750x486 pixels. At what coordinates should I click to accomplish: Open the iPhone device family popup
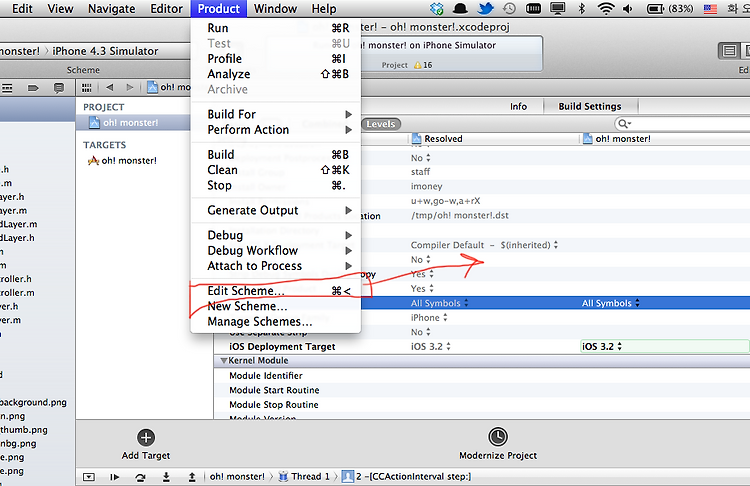(x=429, y=318)
